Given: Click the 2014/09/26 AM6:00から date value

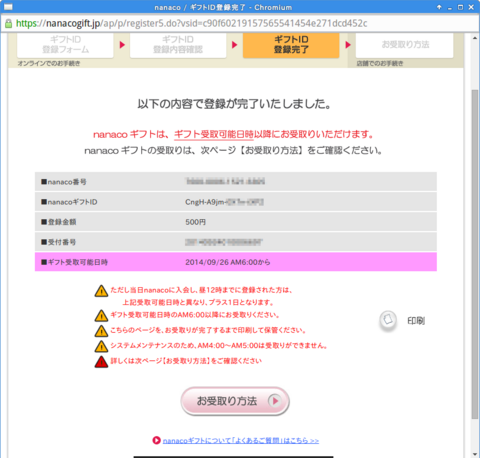Looking at the screenshot, I should point(228,262).
